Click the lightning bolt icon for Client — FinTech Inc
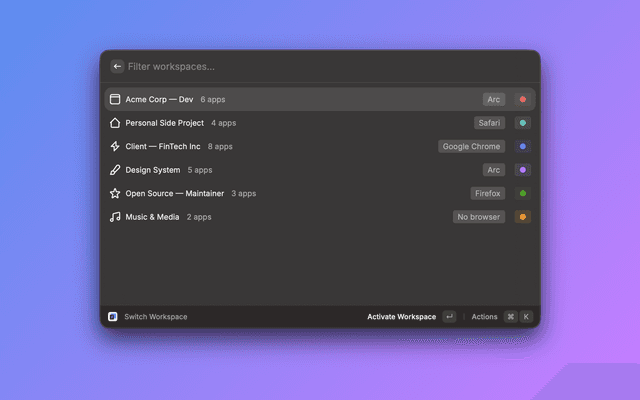Image resolution: width=640 pixels, height=400 pixels. point(115,147)
